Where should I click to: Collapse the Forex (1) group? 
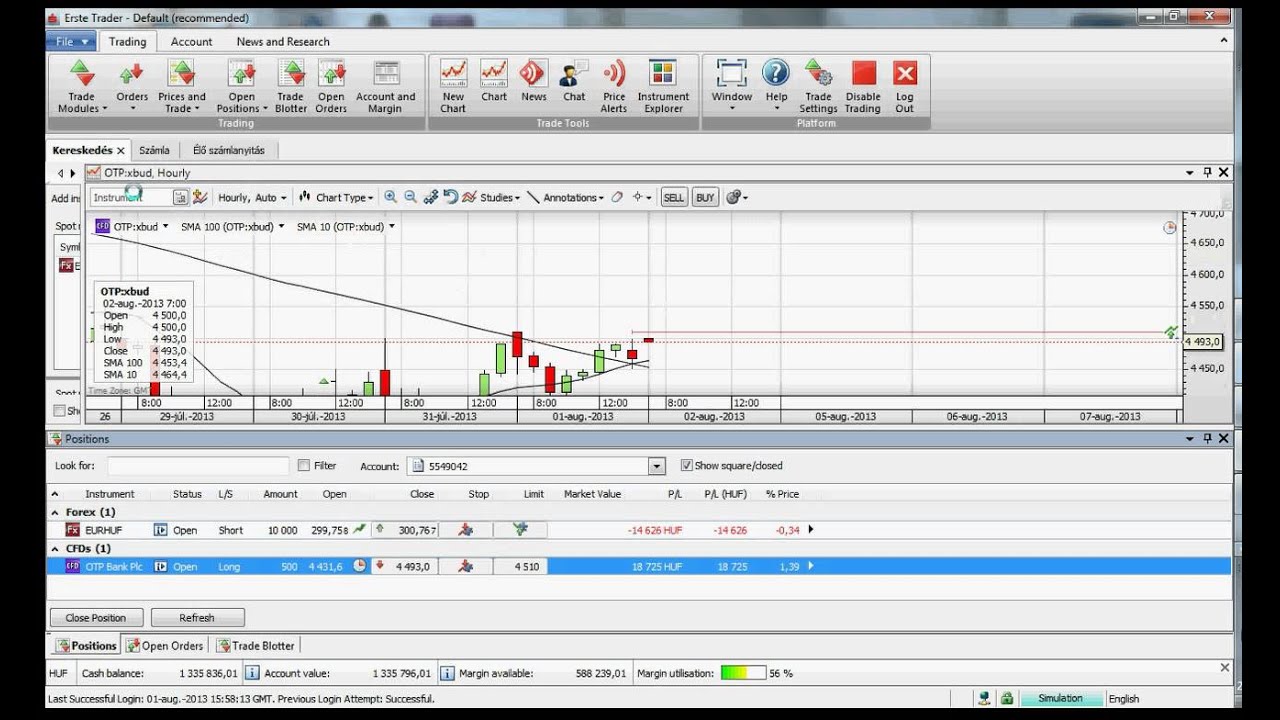tap(55, 512)
